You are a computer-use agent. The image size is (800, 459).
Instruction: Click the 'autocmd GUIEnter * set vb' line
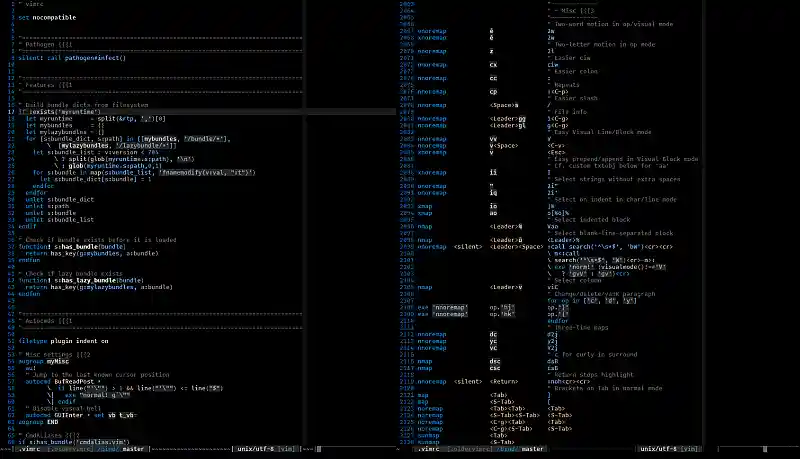coord(81,415)
